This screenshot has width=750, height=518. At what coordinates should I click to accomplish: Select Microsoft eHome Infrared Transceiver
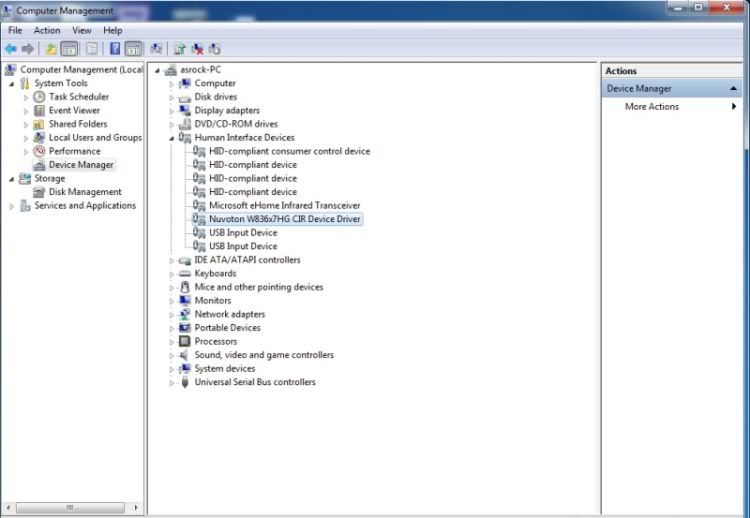click(x=285, y=205)
